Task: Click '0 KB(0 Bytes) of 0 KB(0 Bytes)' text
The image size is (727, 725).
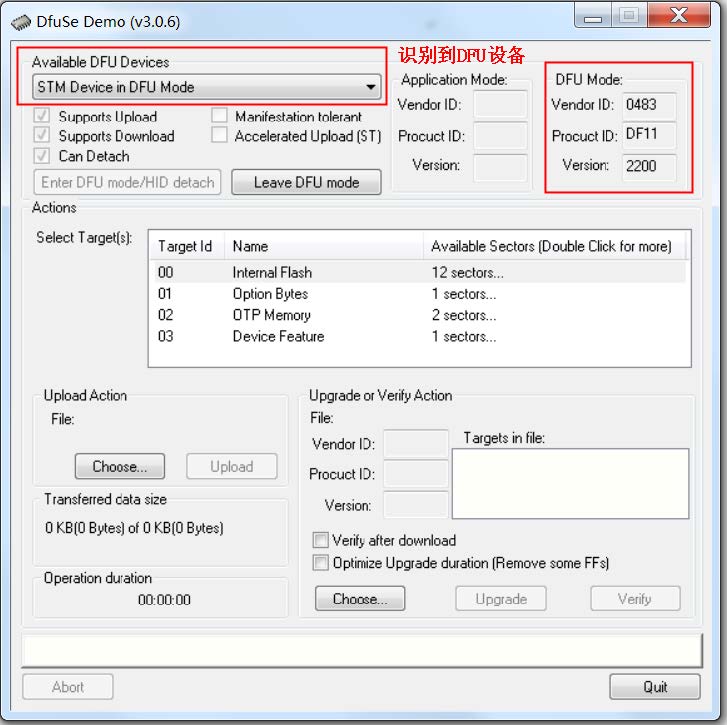Action: [x=134, y=528]
